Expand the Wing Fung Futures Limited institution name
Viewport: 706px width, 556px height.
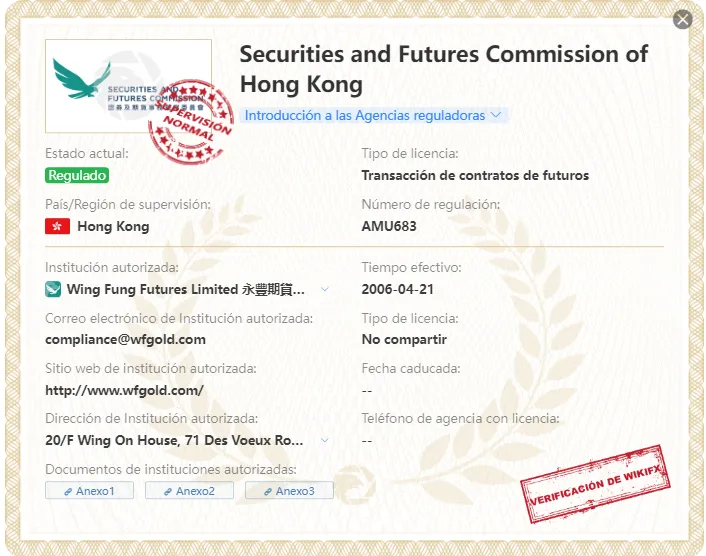click(x=325, y=289)
